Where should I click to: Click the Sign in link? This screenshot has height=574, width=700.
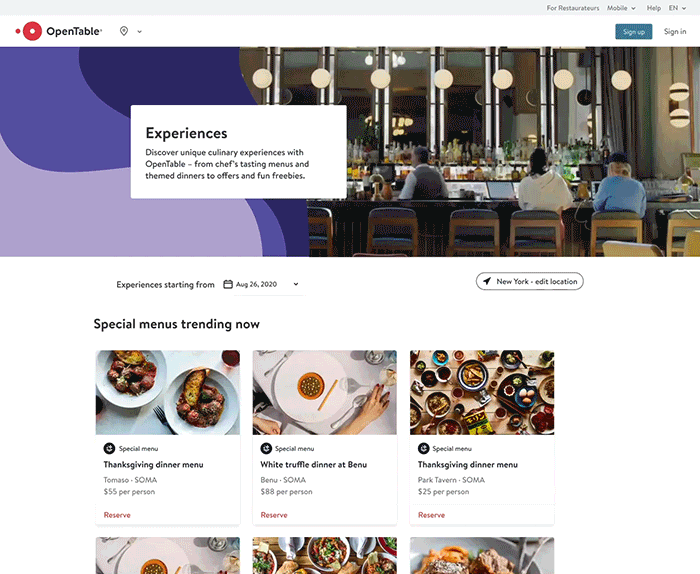(x=675, y=32)
